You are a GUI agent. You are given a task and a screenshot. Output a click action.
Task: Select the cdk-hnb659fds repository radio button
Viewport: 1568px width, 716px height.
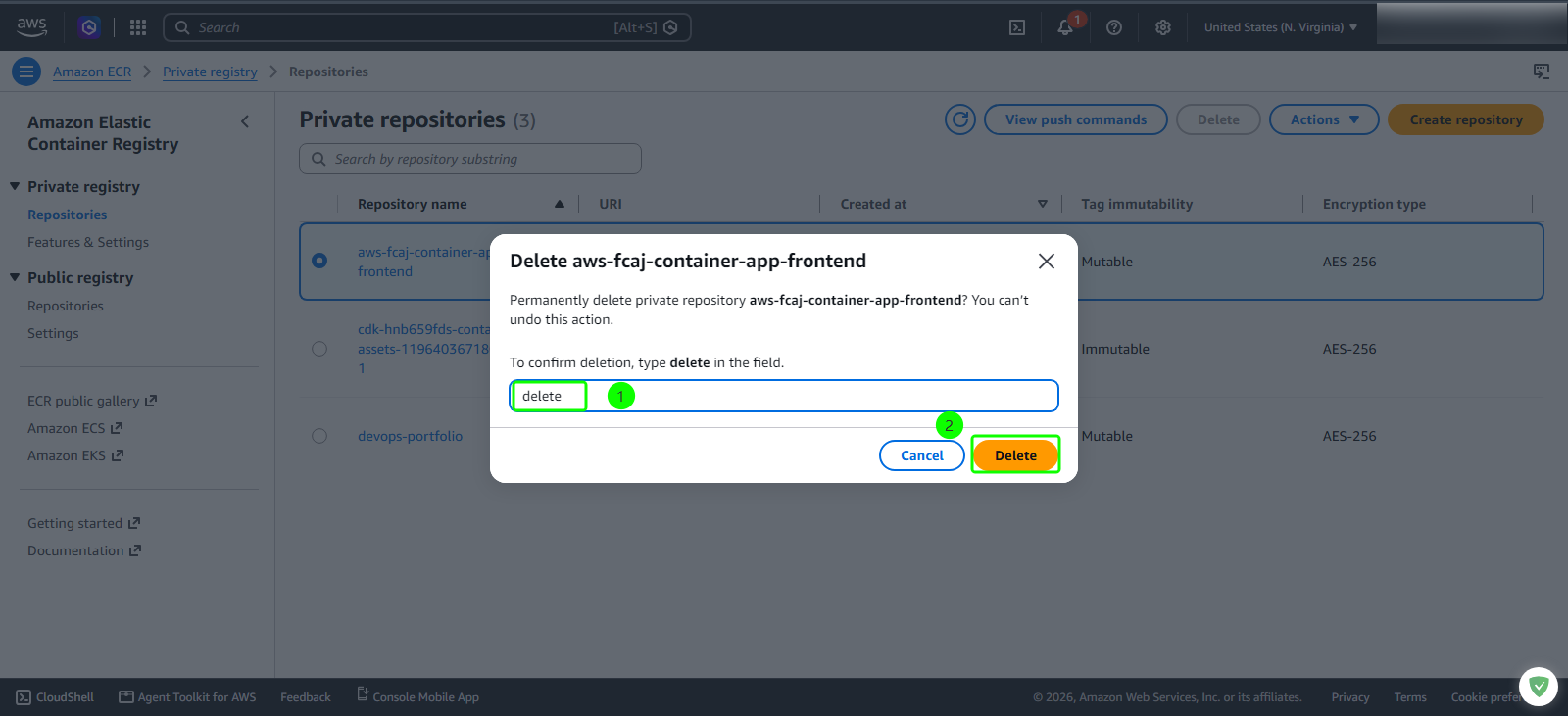coord(319,349)
